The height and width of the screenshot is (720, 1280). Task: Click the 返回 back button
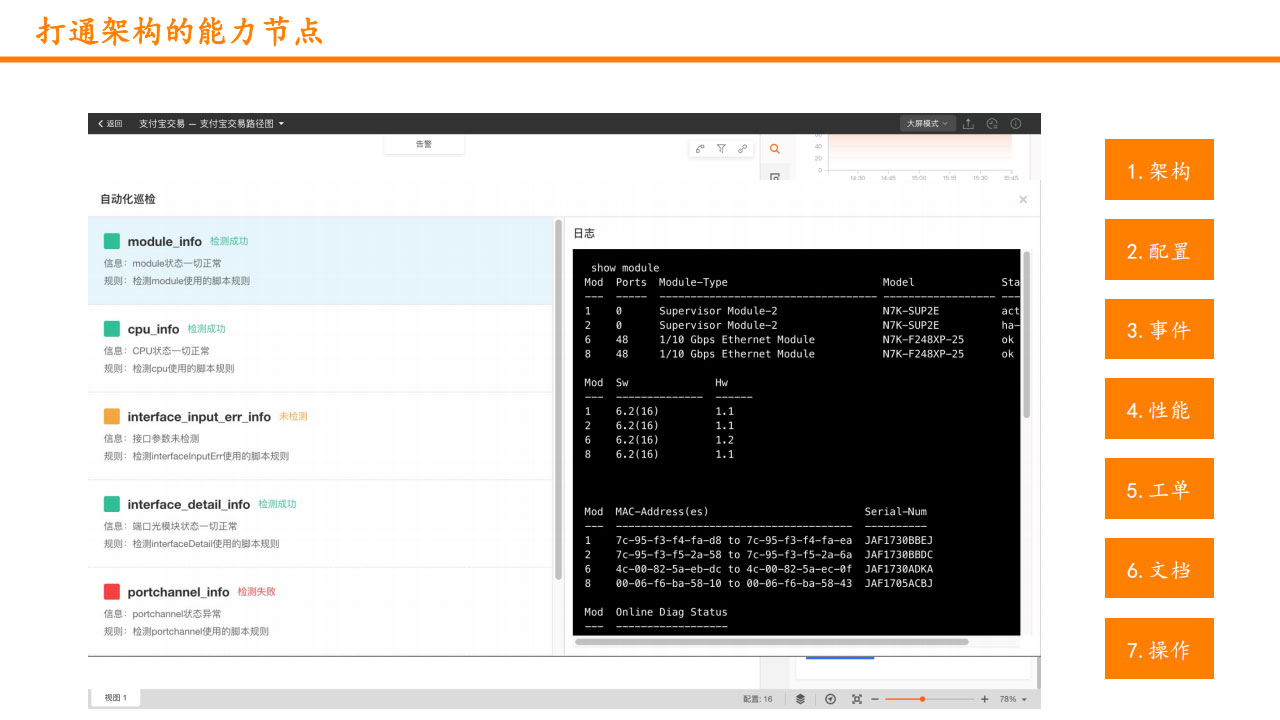[x=110, y=124]
